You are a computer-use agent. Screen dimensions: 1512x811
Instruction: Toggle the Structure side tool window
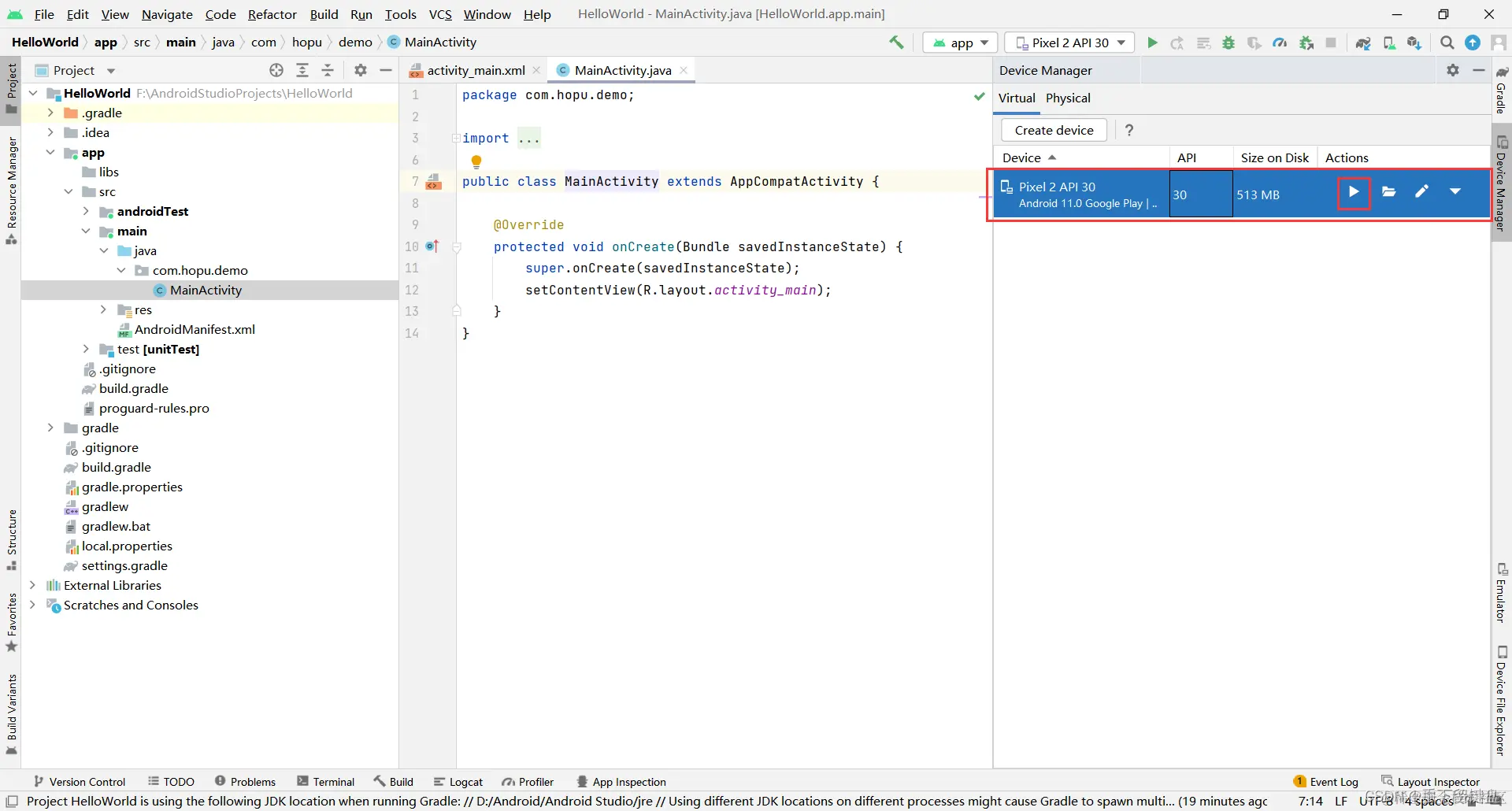(12, 540)
